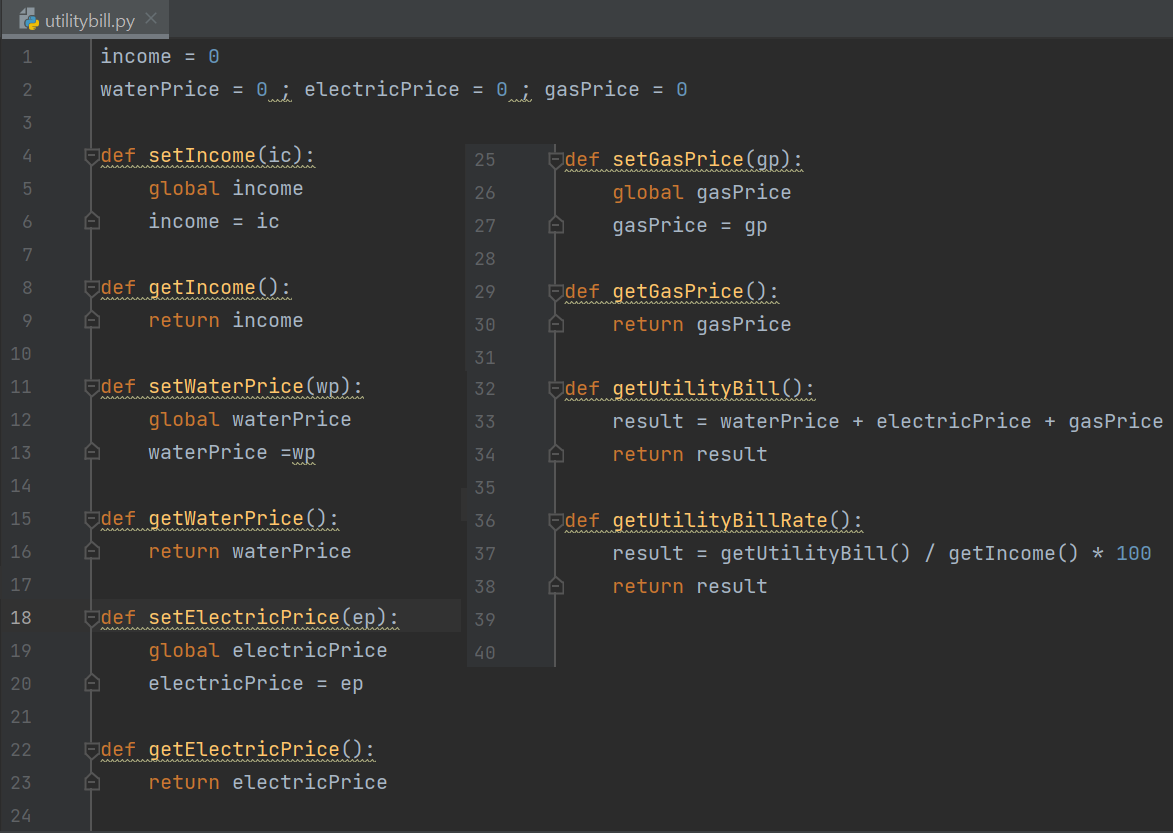
Task: Collapse the setWaterPrice function fold marker
Action: (x=92, y=387)
